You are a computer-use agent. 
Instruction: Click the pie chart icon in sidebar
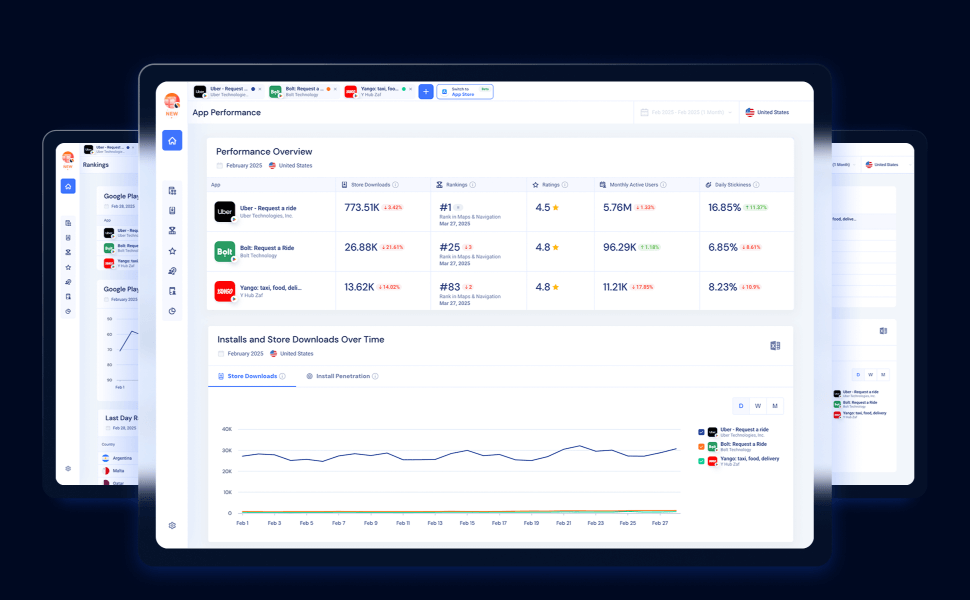coord(172,311)
